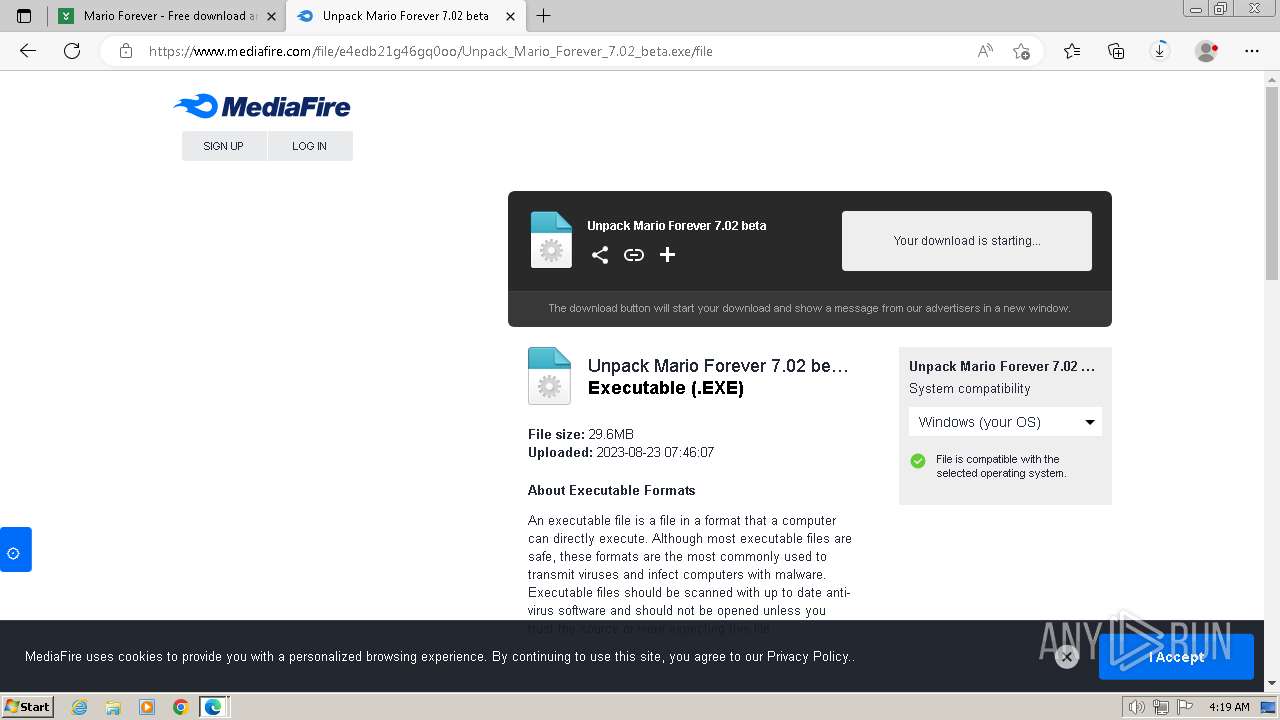This screenshot has height=720, width=1280.
Task: Click the Edge taskbar icon
Action: pos(213,707)
